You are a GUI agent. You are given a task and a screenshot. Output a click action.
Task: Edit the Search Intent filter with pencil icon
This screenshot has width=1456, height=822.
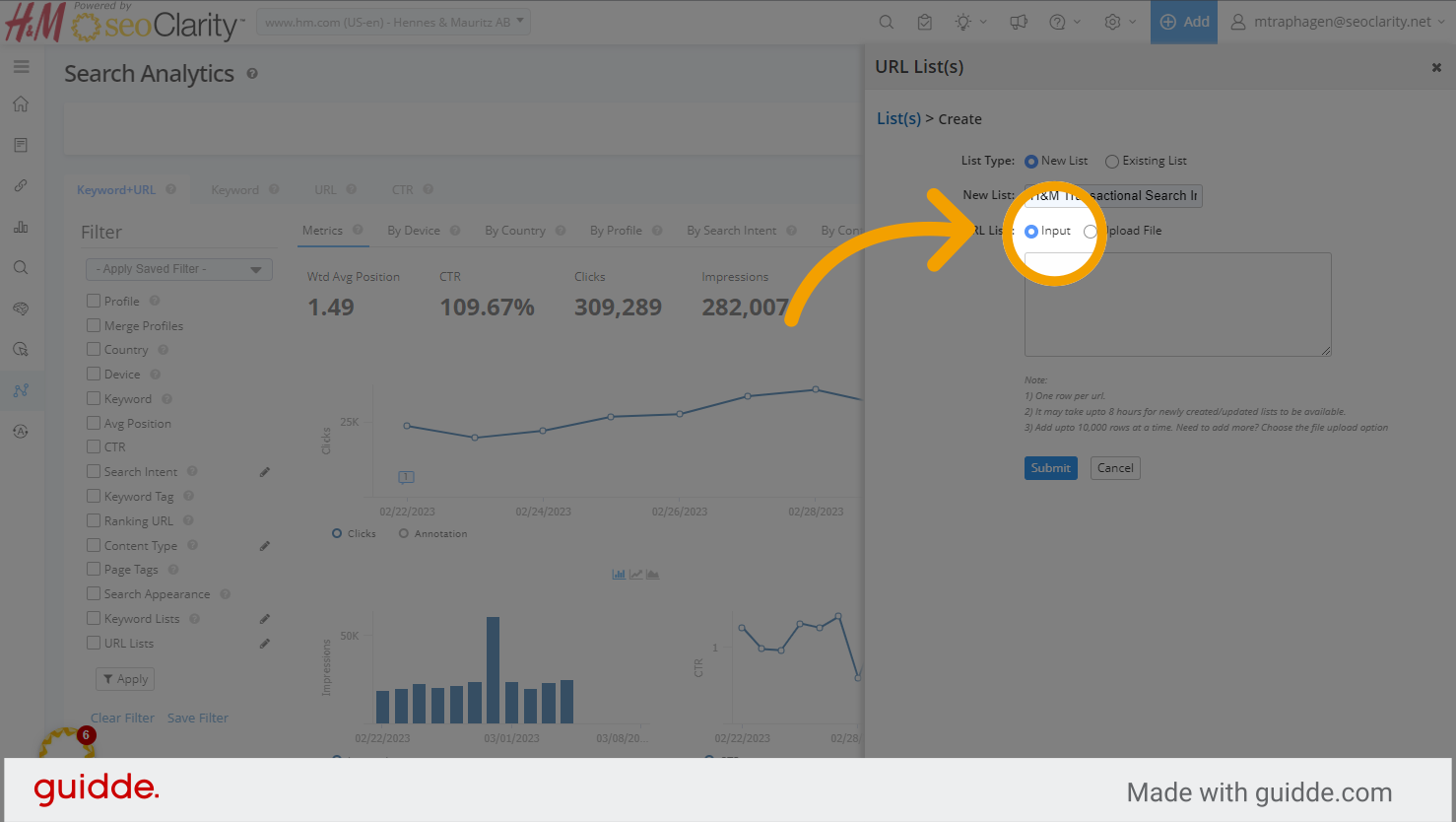pyautogui.click(x=265, y=472)
